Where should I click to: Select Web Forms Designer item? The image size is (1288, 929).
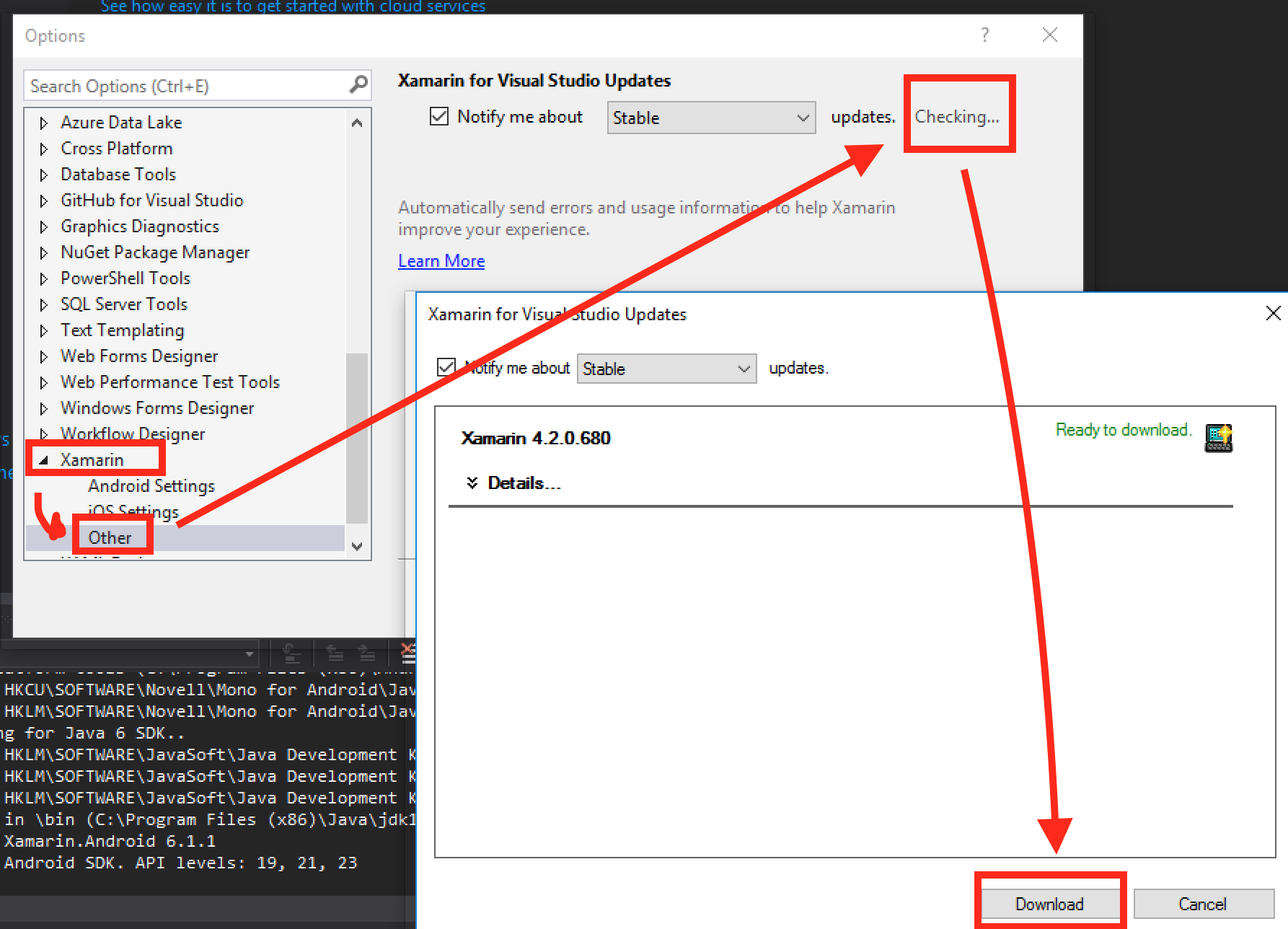click(x=139, y=356)
